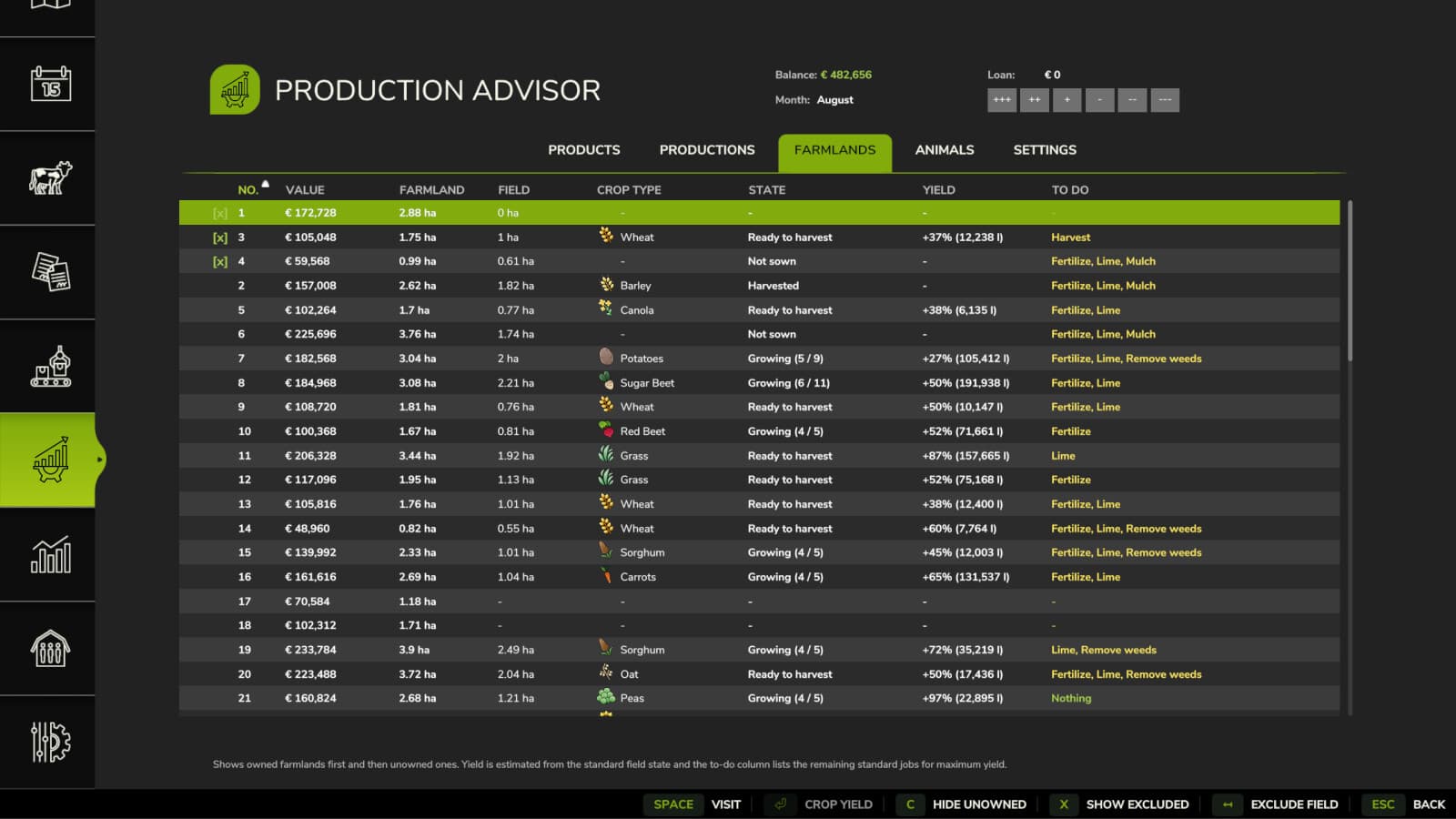Click the Nothing to-do entry for Peas
Screen dimensions: 1456x819
click(x=1071, y=698)
